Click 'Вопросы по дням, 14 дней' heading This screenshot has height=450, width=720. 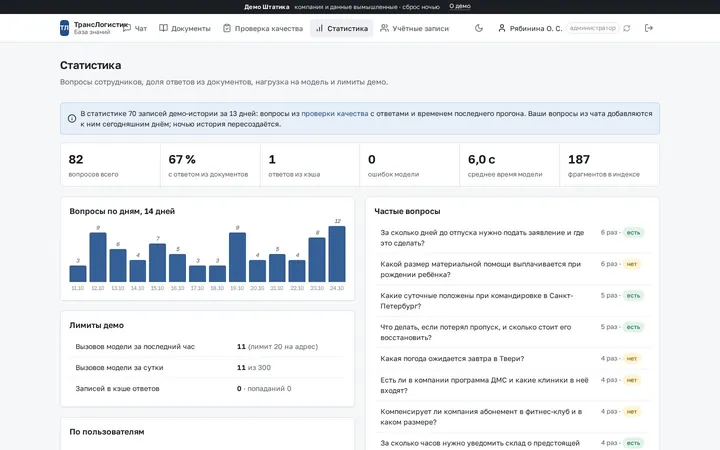(122, 211)
